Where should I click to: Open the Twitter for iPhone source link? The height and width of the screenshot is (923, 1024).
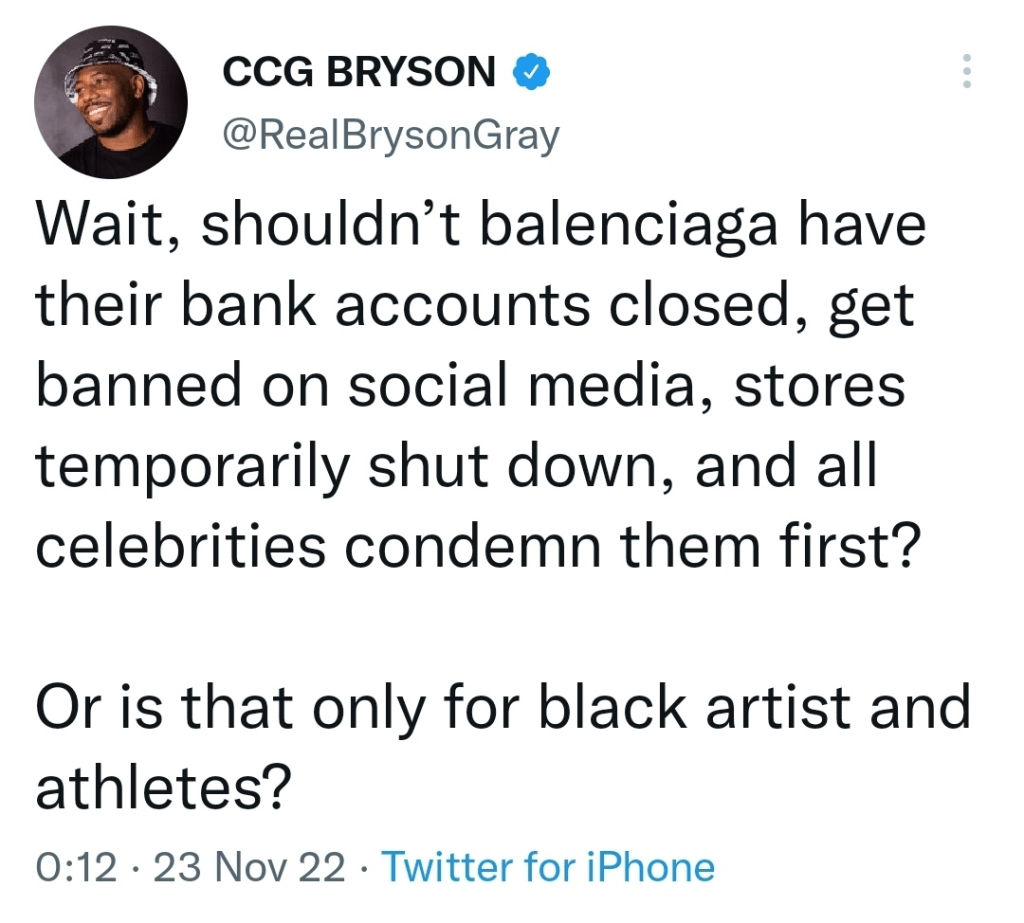549,867
